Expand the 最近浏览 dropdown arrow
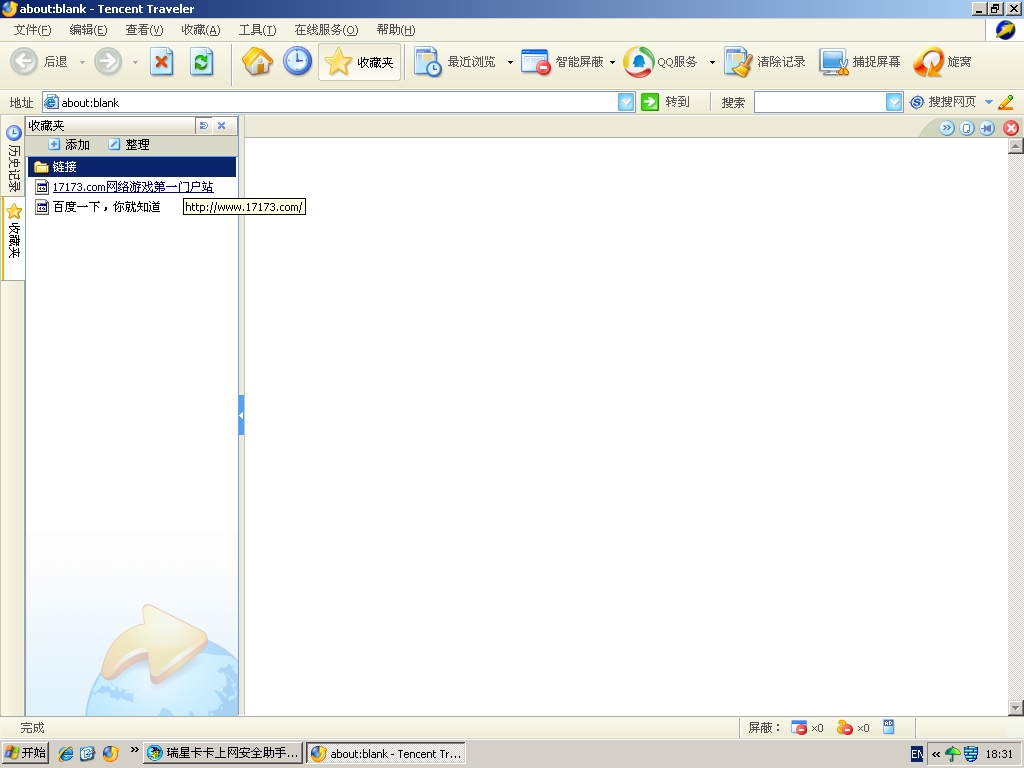The height and width of the screenshot is (768, 1024). point(510,63)
